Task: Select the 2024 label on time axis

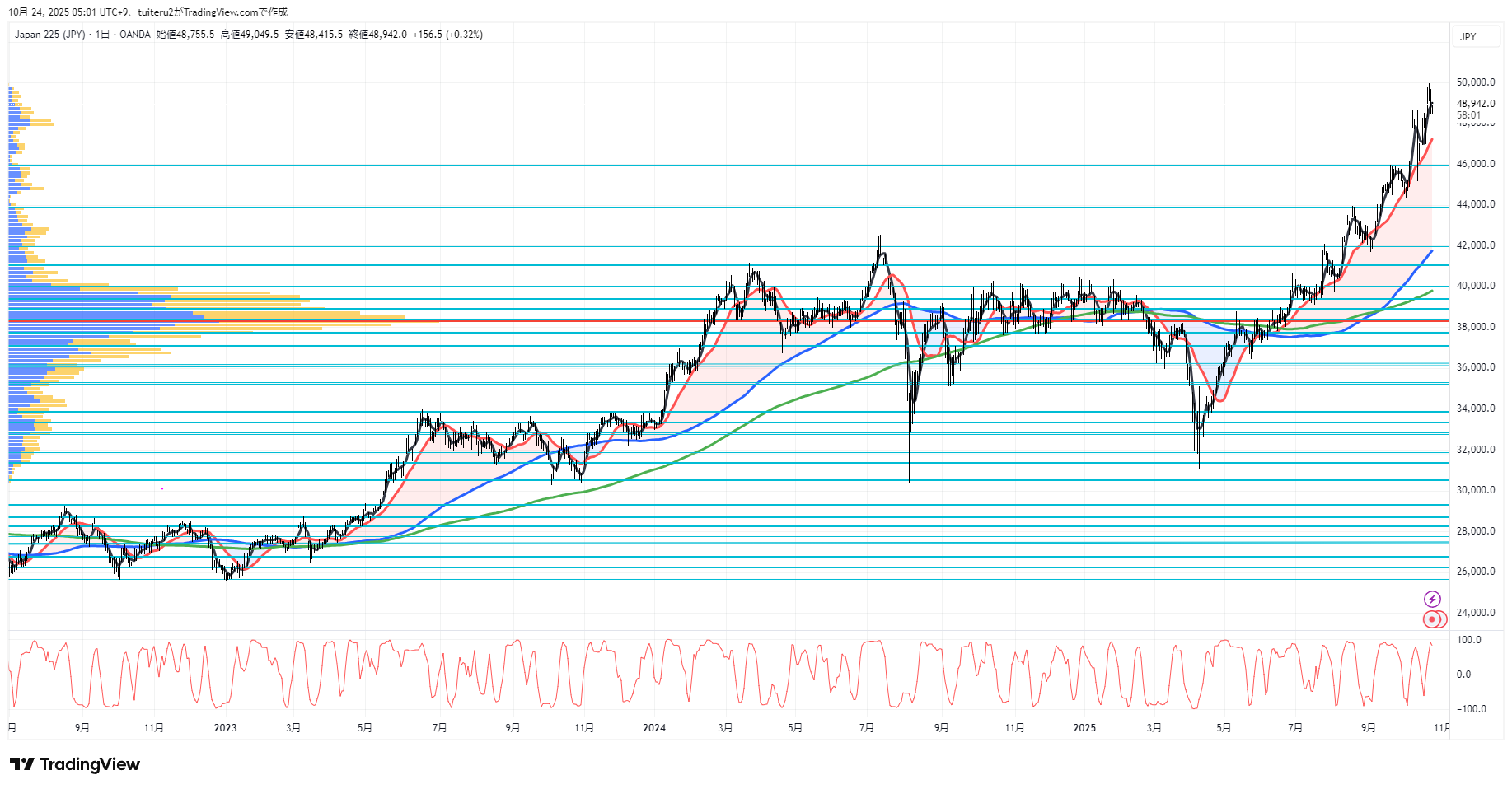Action: (x=654, y=728)
